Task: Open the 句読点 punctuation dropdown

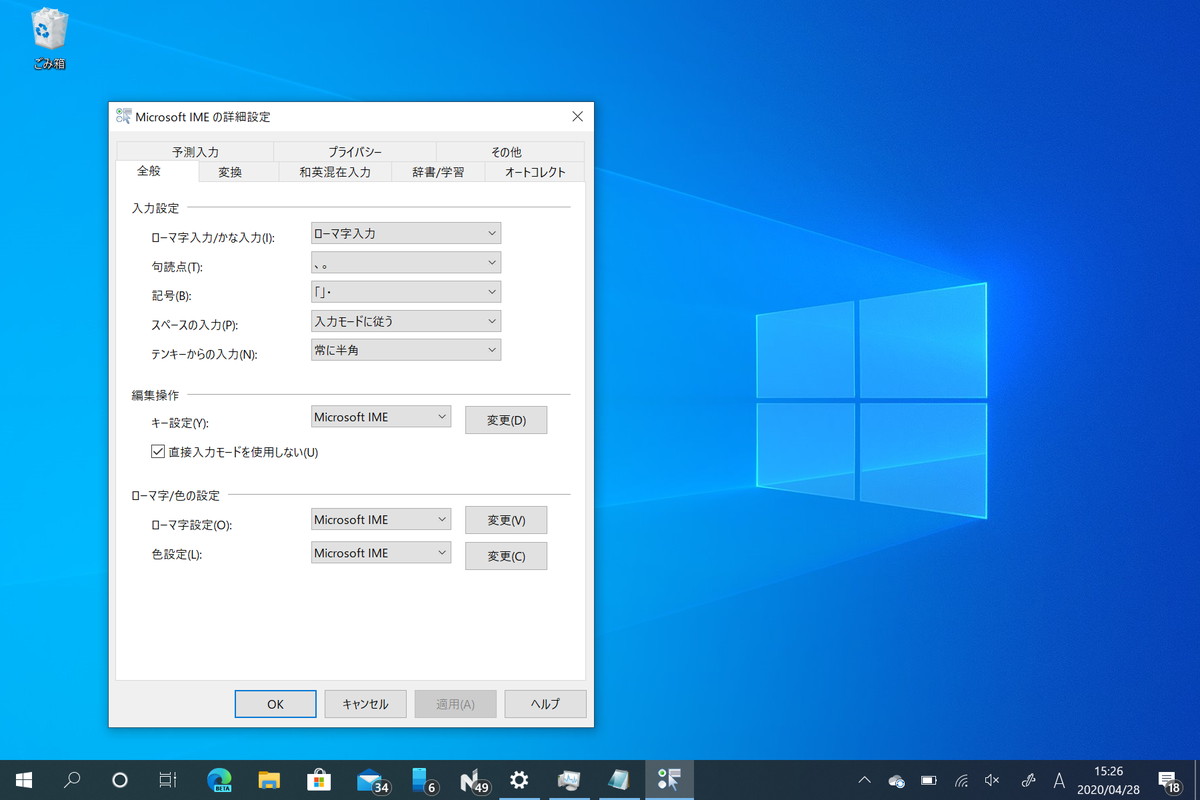Action: [406, 262]
